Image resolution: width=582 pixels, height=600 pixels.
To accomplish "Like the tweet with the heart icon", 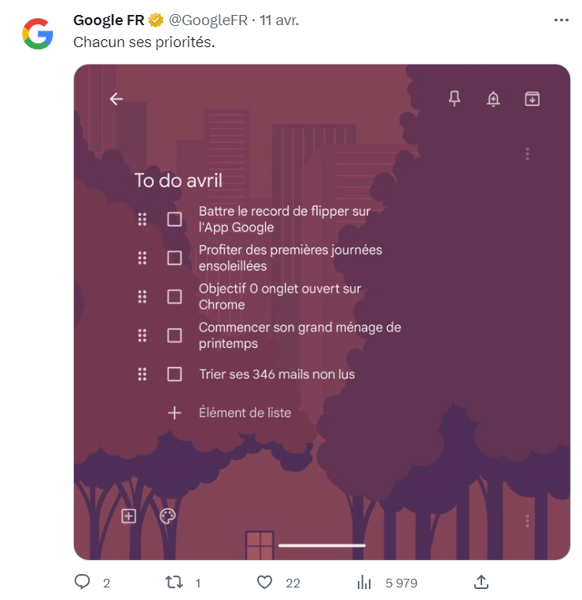I will (x=264, y=582).
